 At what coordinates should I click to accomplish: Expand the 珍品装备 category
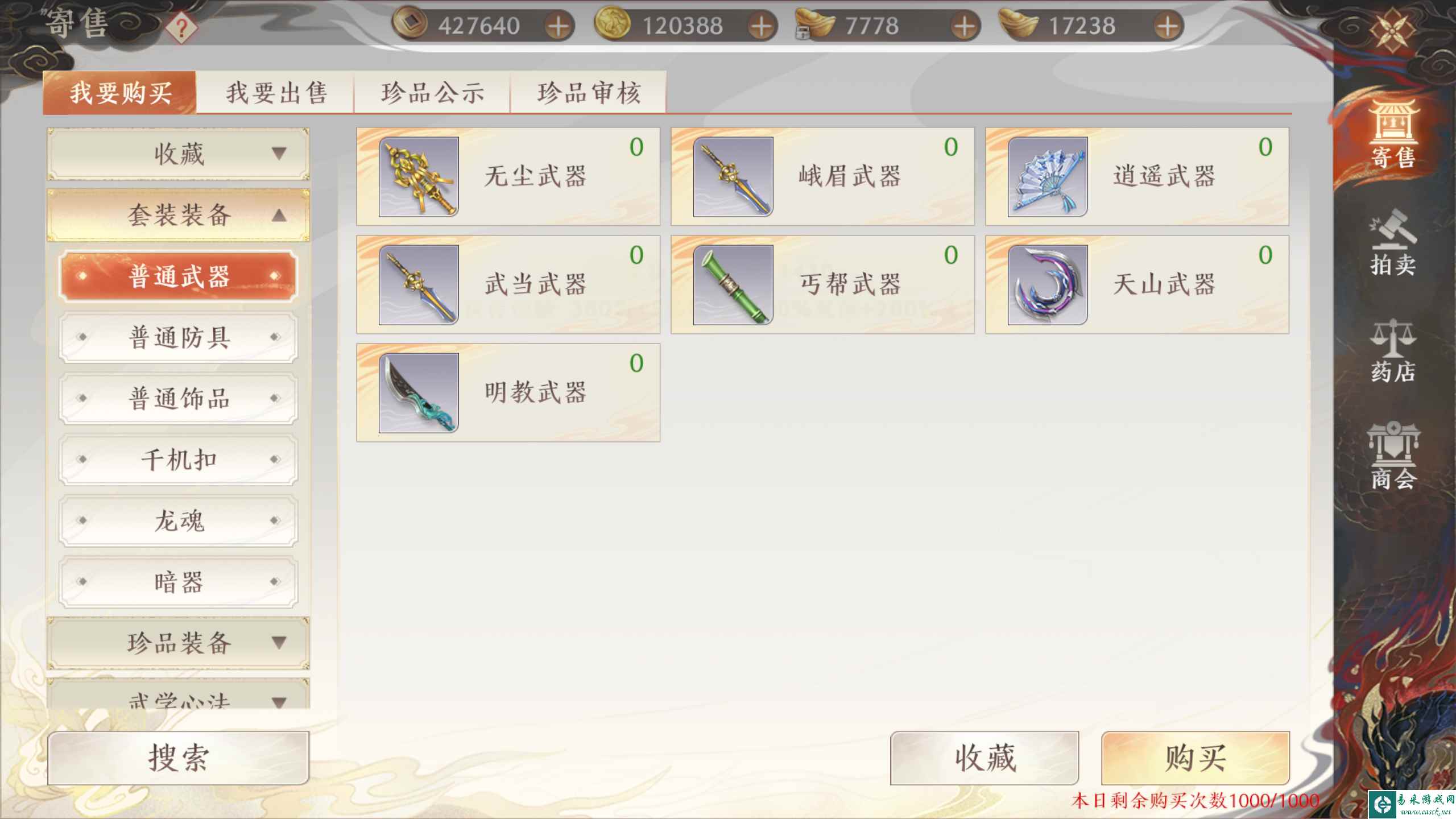[x=179, y=643]
